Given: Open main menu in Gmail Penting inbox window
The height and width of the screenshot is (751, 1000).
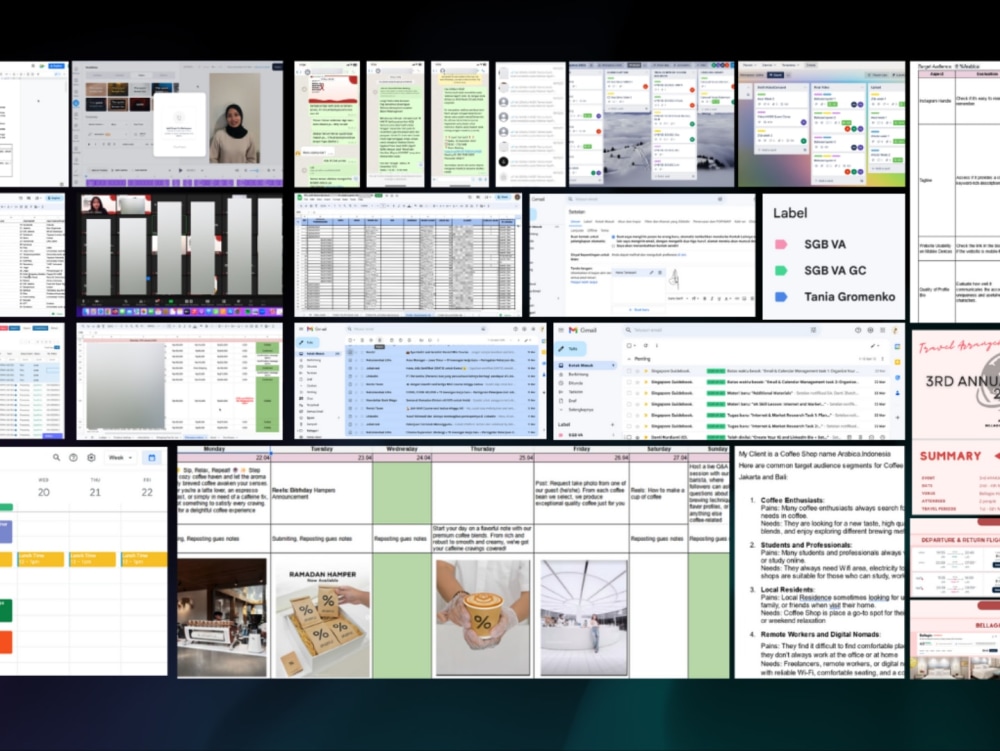Looking at the screenshot, I should tap(561, 330).
